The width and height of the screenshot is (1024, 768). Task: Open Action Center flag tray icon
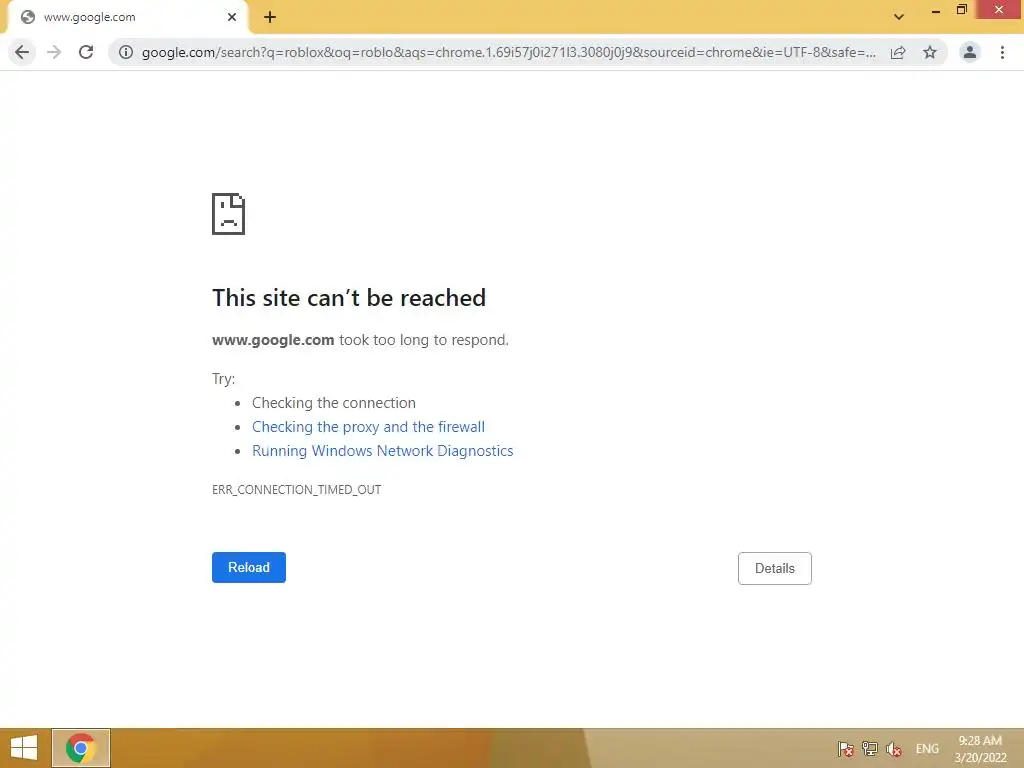click(x=846, y=748)
